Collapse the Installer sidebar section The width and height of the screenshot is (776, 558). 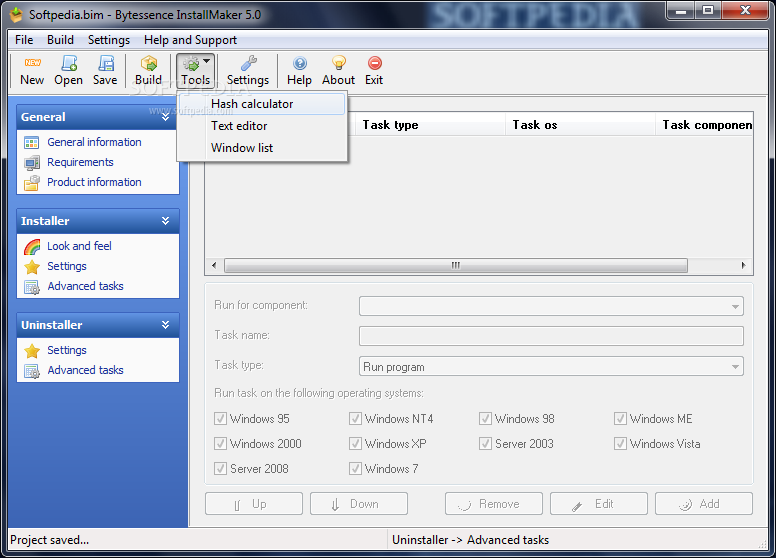165,221
